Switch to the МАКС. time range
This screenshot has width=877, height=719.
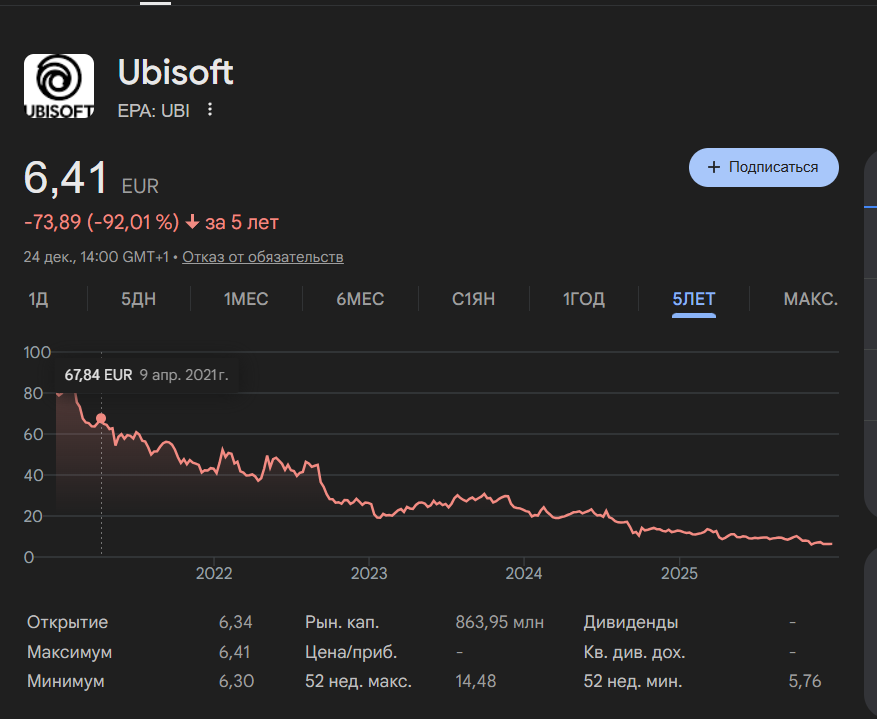810,299
